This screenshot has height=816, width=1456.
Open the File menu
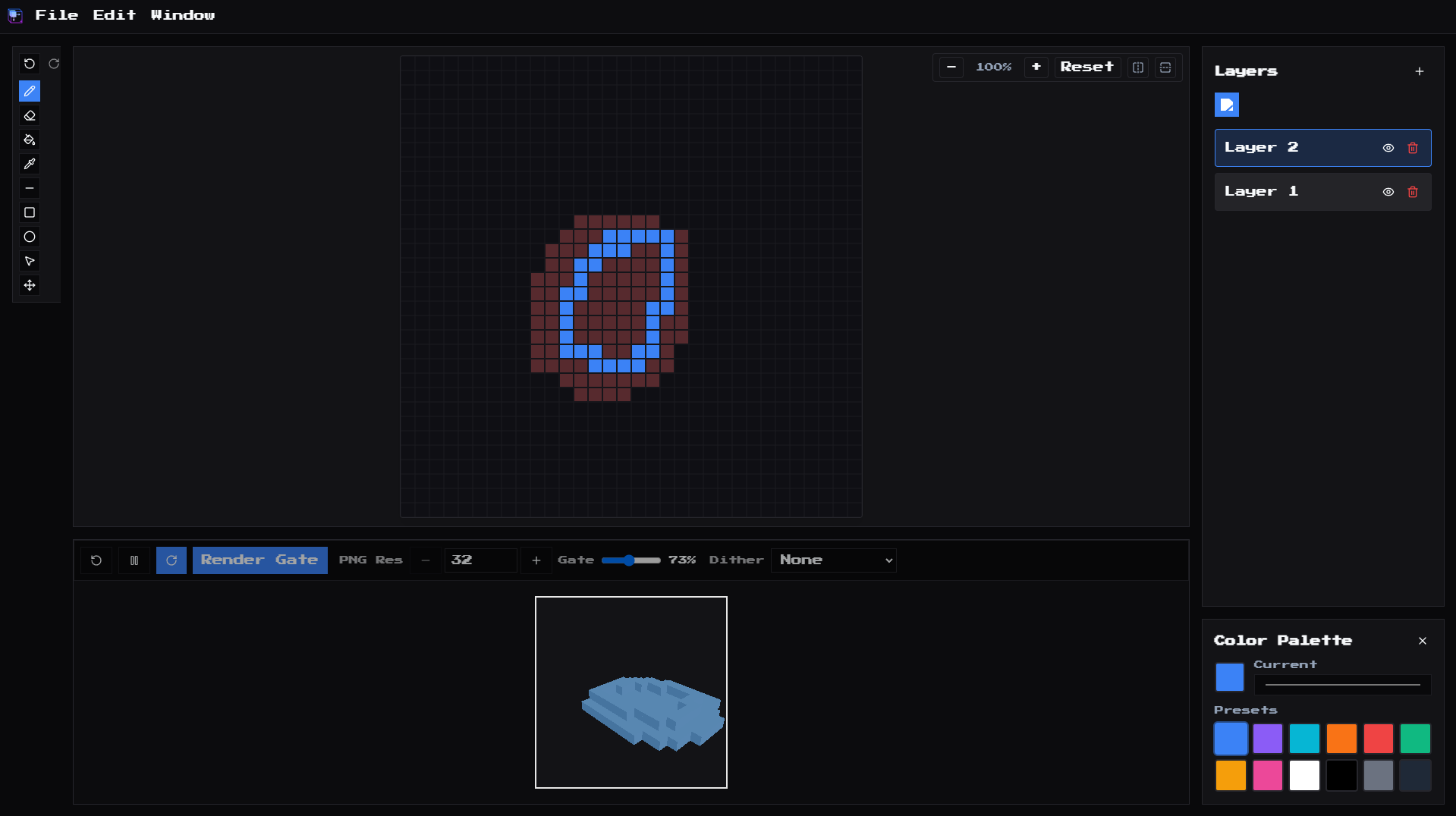click(x=57, y=15)
